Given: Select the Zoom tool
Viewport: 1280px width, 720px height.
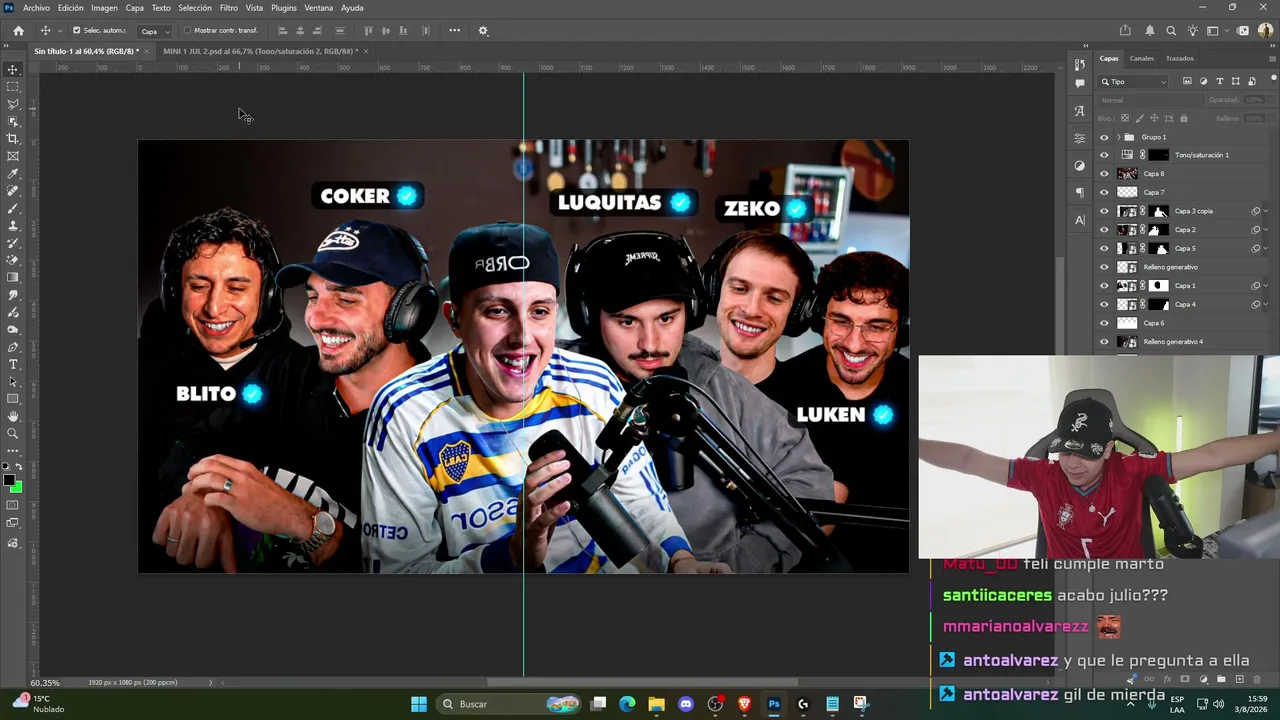Looking at the screenshot, I should (x=13, y=434).
